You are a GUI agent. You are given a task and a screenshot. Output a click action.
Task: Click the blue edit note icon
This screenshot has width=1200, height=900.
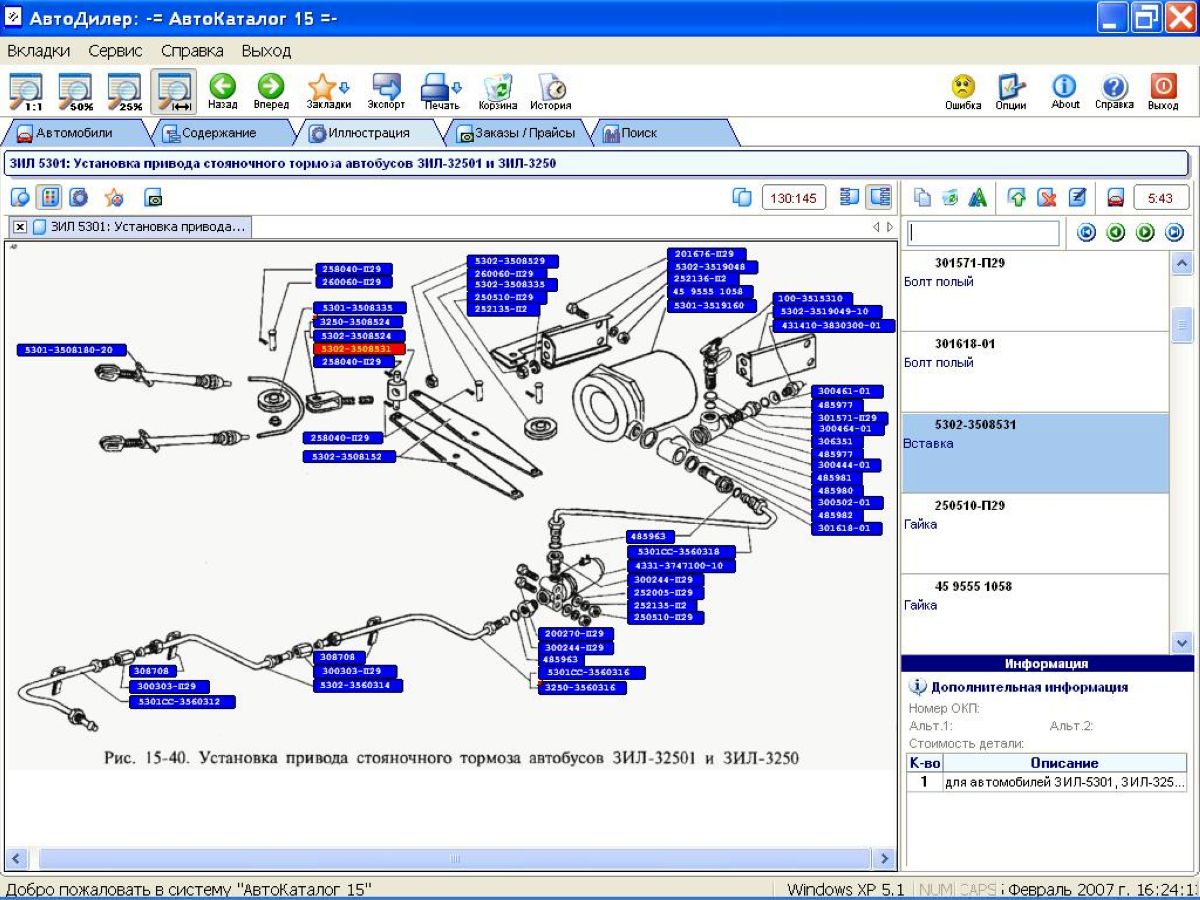1077,198
